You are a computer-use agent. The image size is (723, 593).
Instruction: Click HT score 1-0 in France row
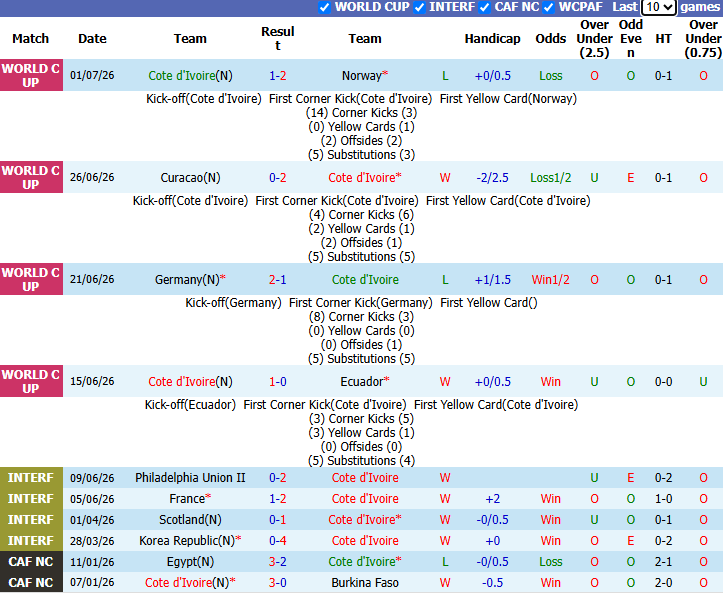click(x=664, y=498)
